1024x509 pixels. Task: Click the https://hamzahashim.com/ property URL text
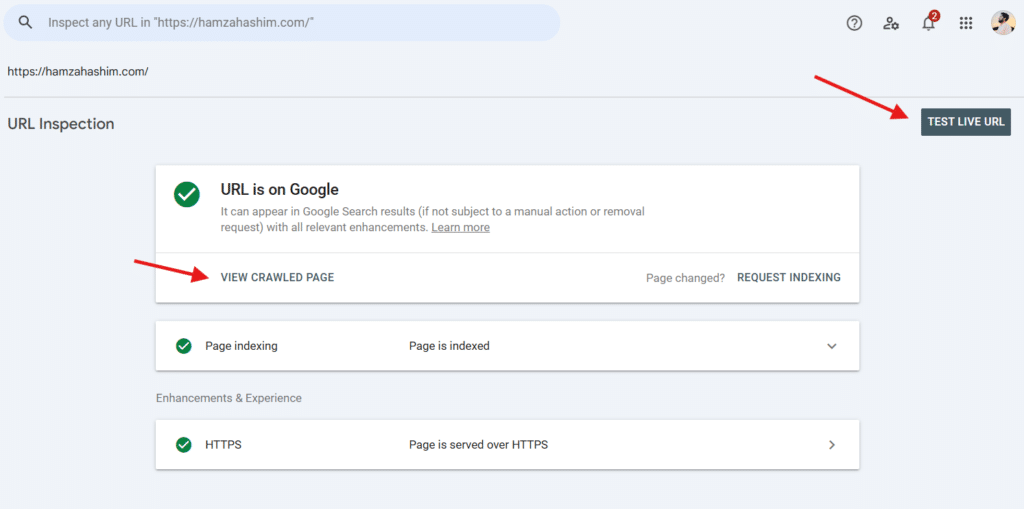point(78,71)
